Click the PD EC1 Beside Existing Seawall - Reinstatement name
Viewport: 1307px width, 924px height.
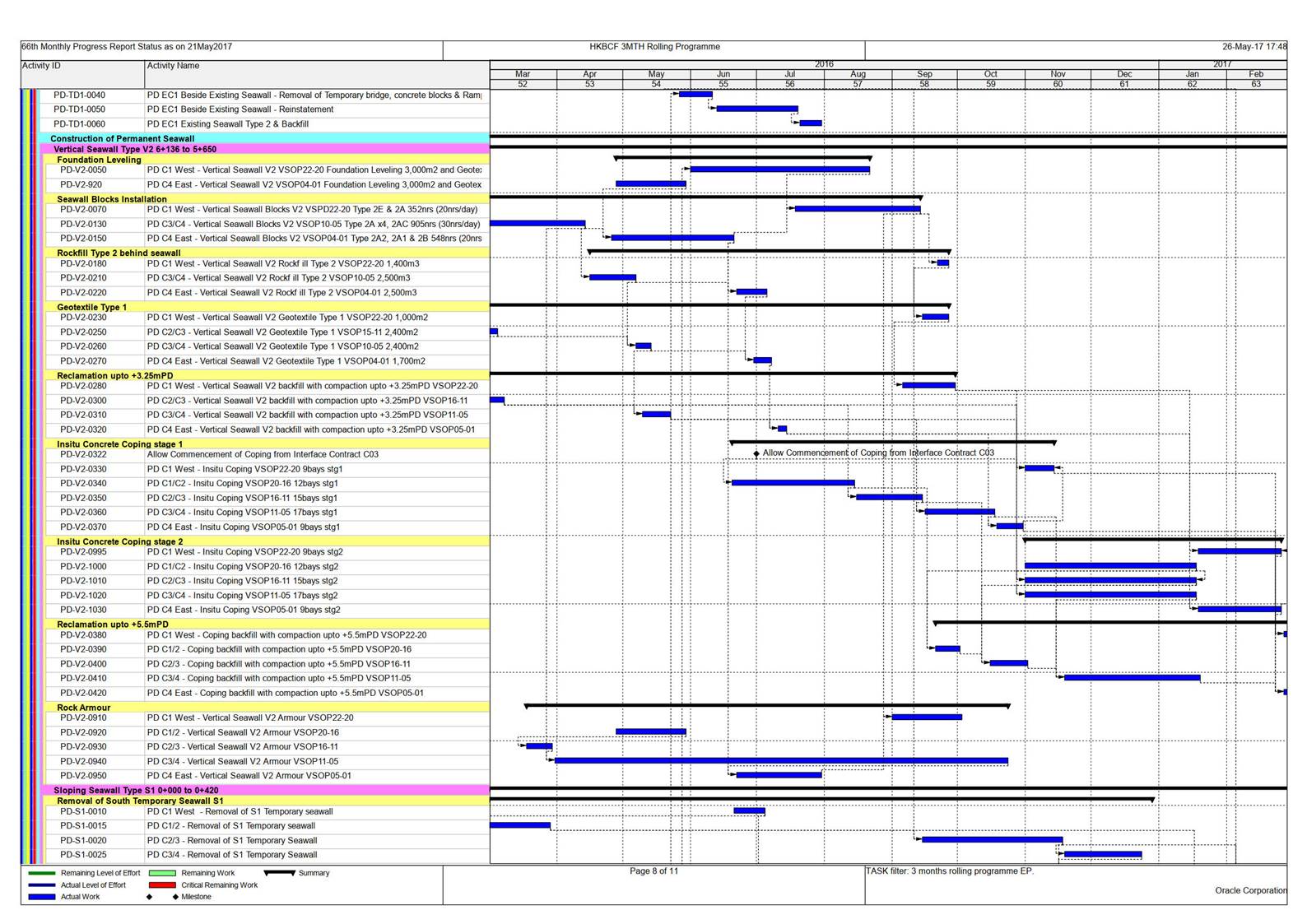[x=240, y=109]
